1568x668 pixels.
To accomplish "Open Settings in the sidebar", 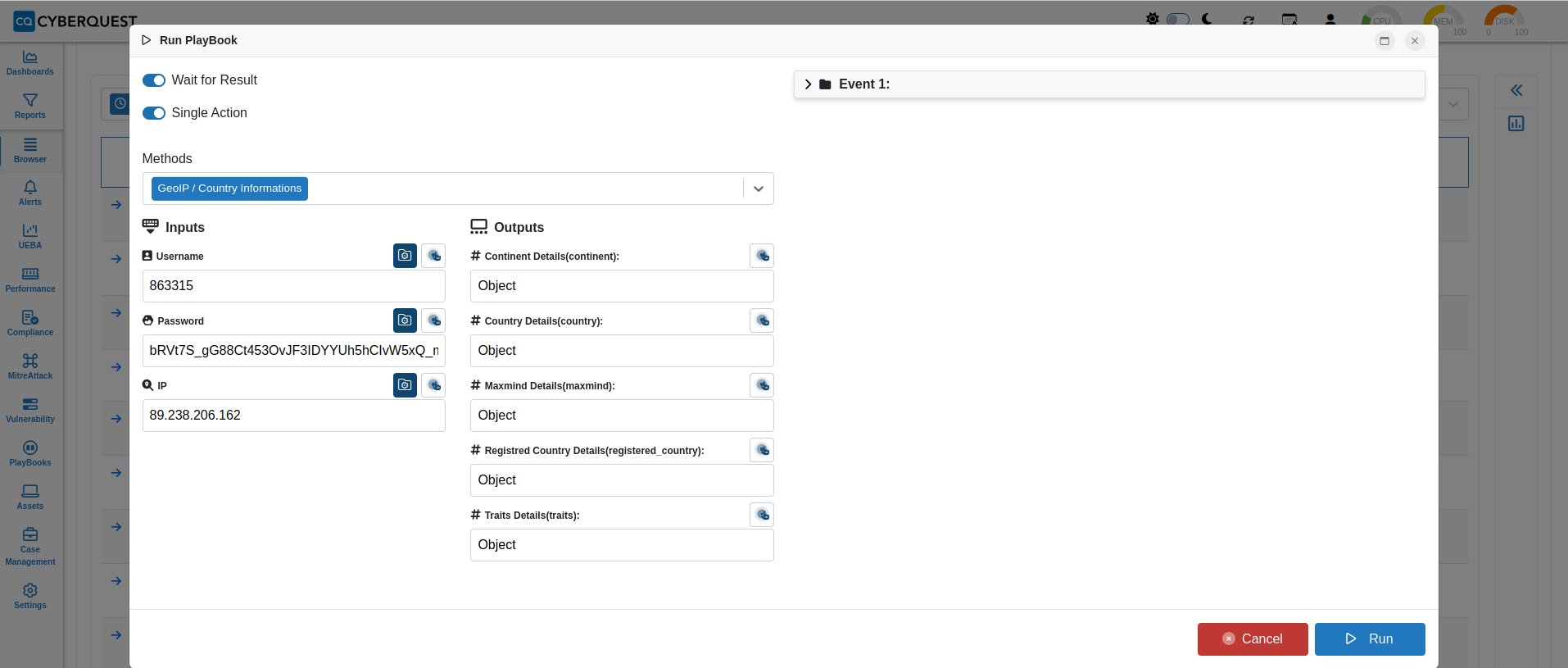I will pyautogui.click(x=30, y=597).
